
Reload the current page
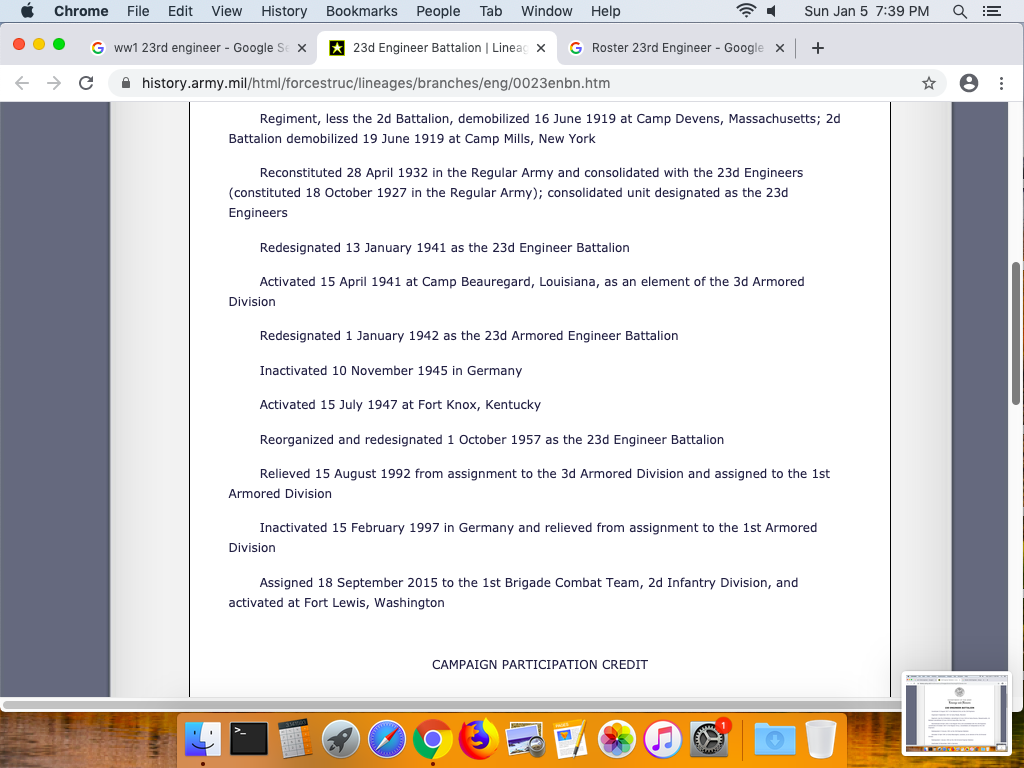point(86,83)
